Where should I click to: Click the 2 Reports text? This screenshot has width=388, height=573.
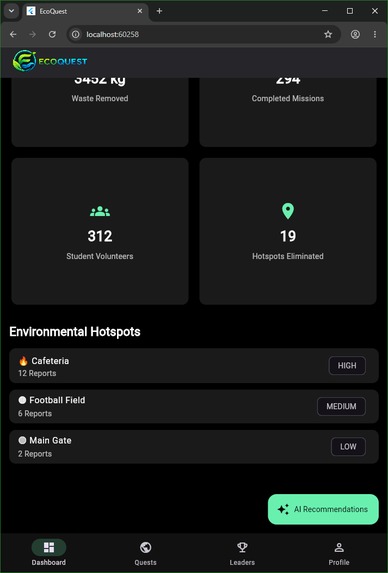click(35, 454)
